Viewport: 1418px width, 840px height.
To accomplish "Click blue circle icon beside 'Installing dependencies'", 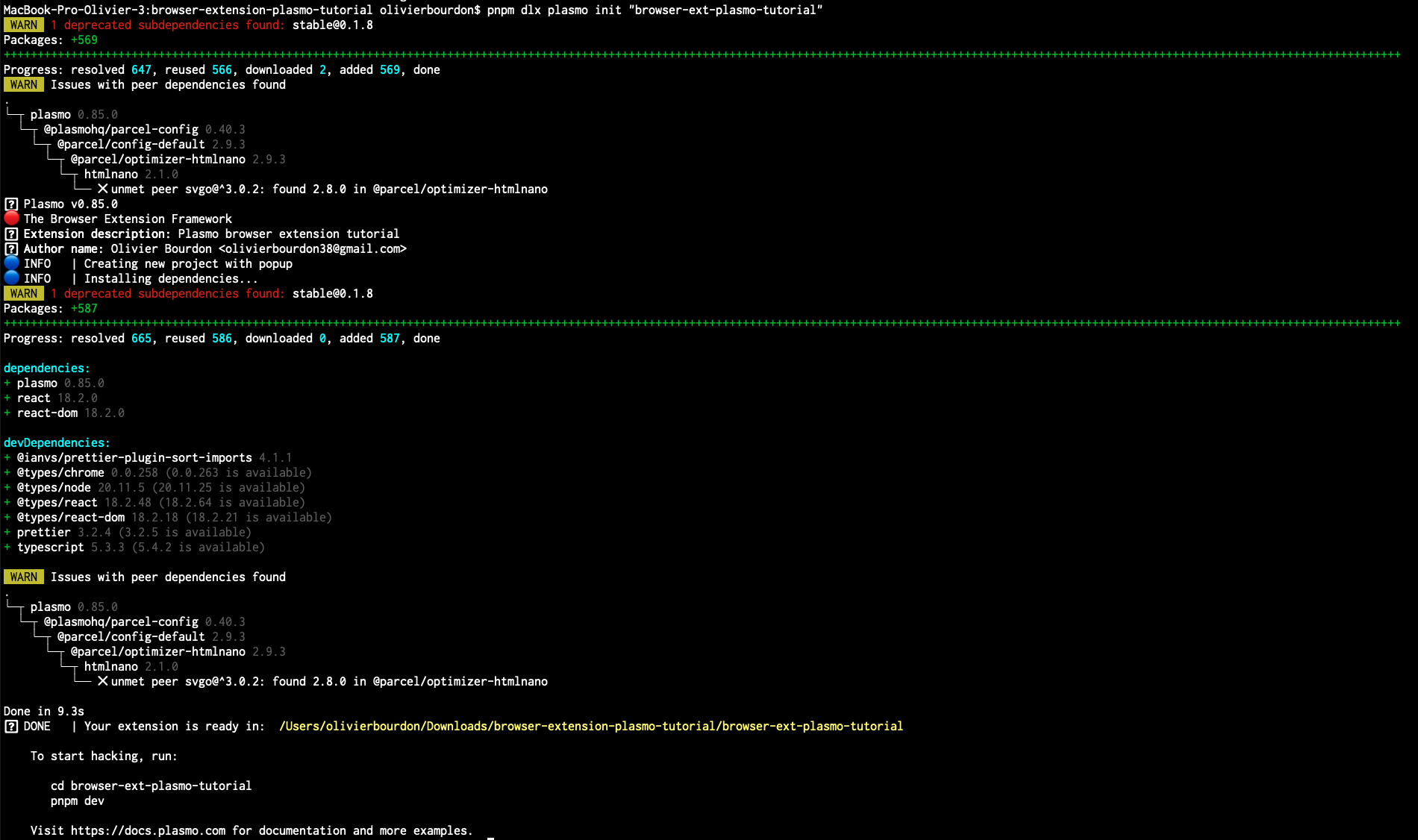I will click(x=11, y=278).
